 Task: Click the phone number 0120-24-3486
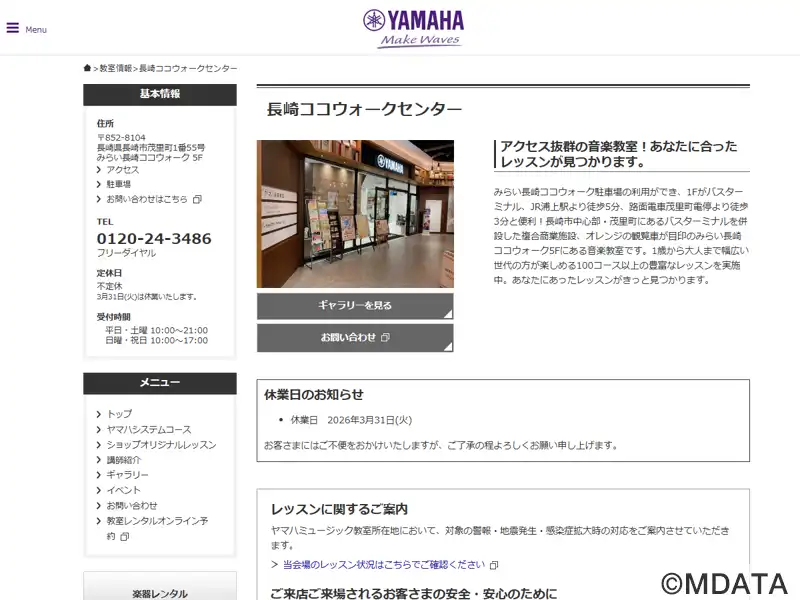pos(154,238)
